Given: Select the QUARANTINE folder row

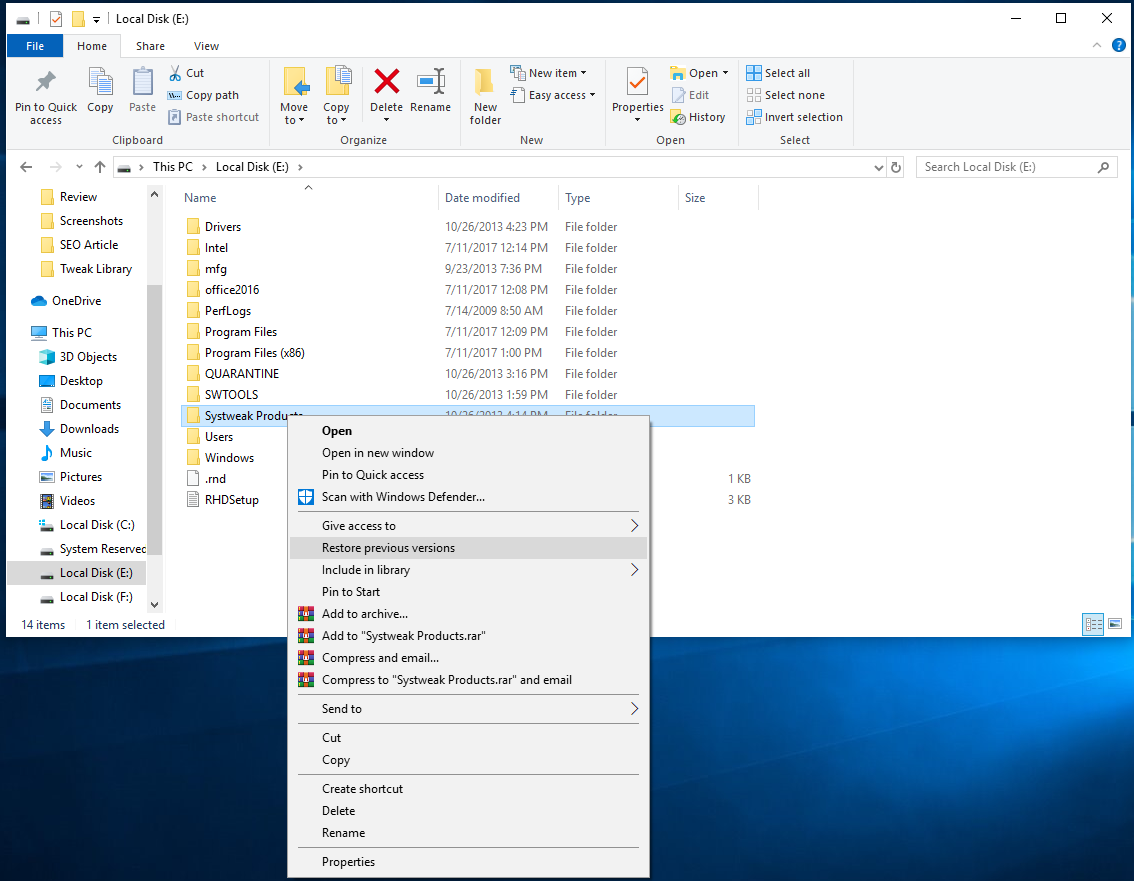Looking at the screenshot, I should click(x=467, y=374).
